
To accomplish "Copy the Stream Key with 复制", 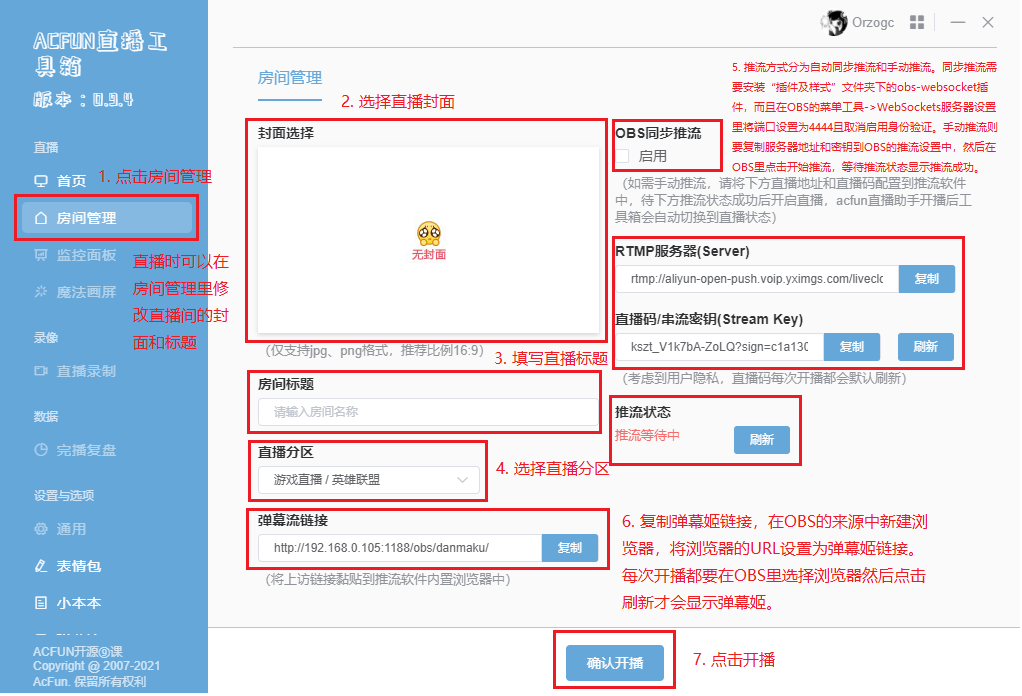I will 852,347.
